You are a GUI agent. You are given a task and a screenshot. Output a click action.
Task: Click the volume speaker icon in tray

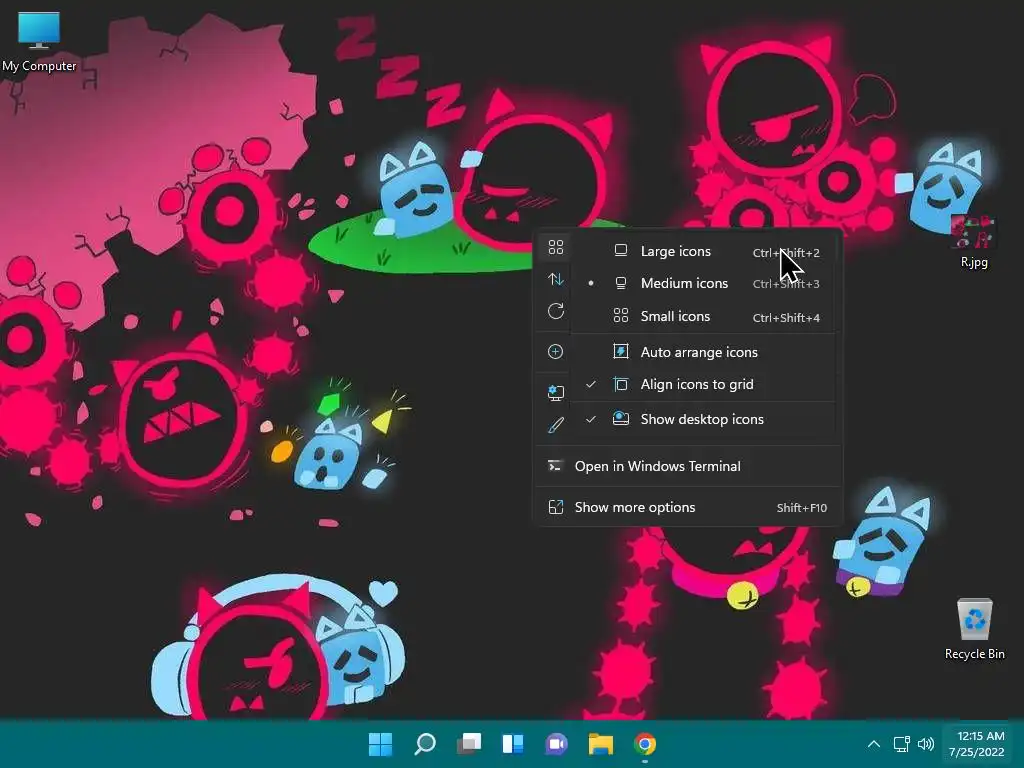click(925, 744)
